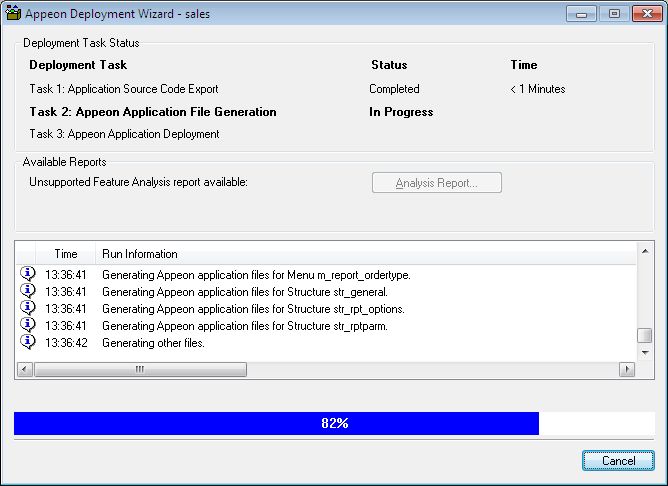Image resolution: width=668 pixels, height=486 pixels.
Task: Click info icon beside Generating other files entry
Action: point(28,342)
